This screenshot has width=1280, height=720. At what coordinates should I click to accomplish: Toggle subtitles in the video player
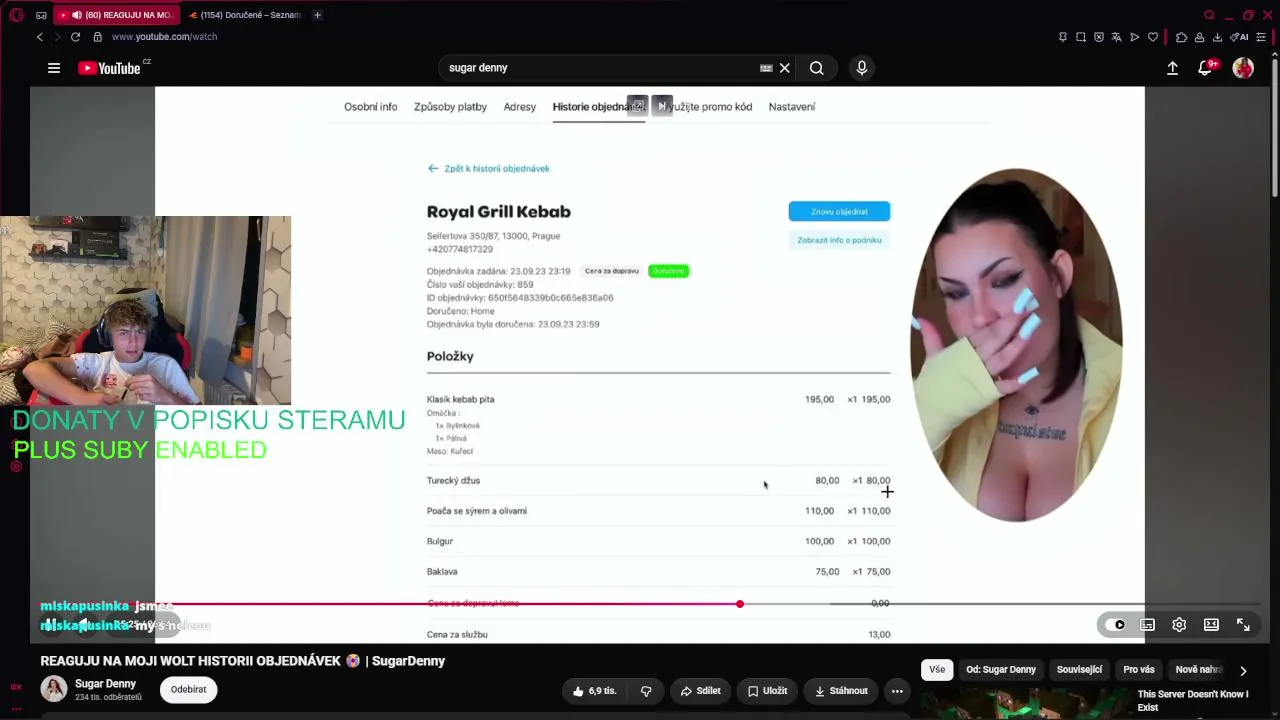(x=1147, y=625)
